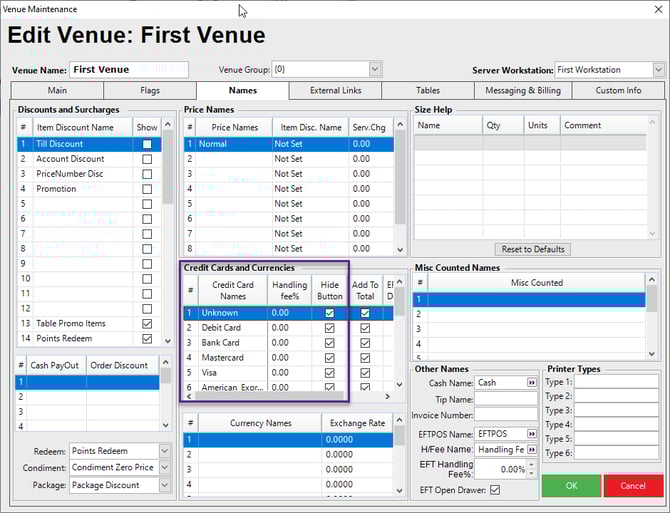This screenshot has width=670, height=513.
Task: Decrease the EFT Handling Fee% spinner
Action: 532,471
